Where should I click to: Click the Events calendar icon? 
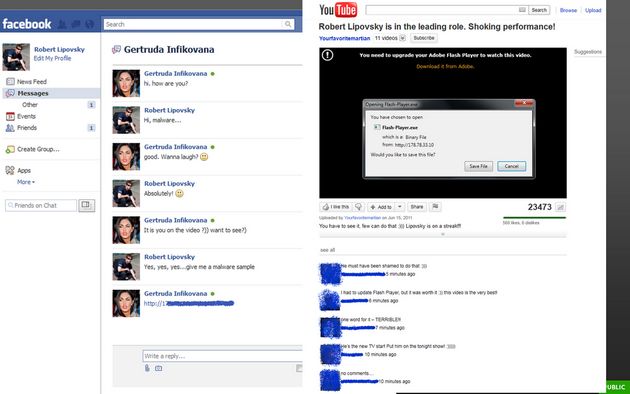point(10,116)
